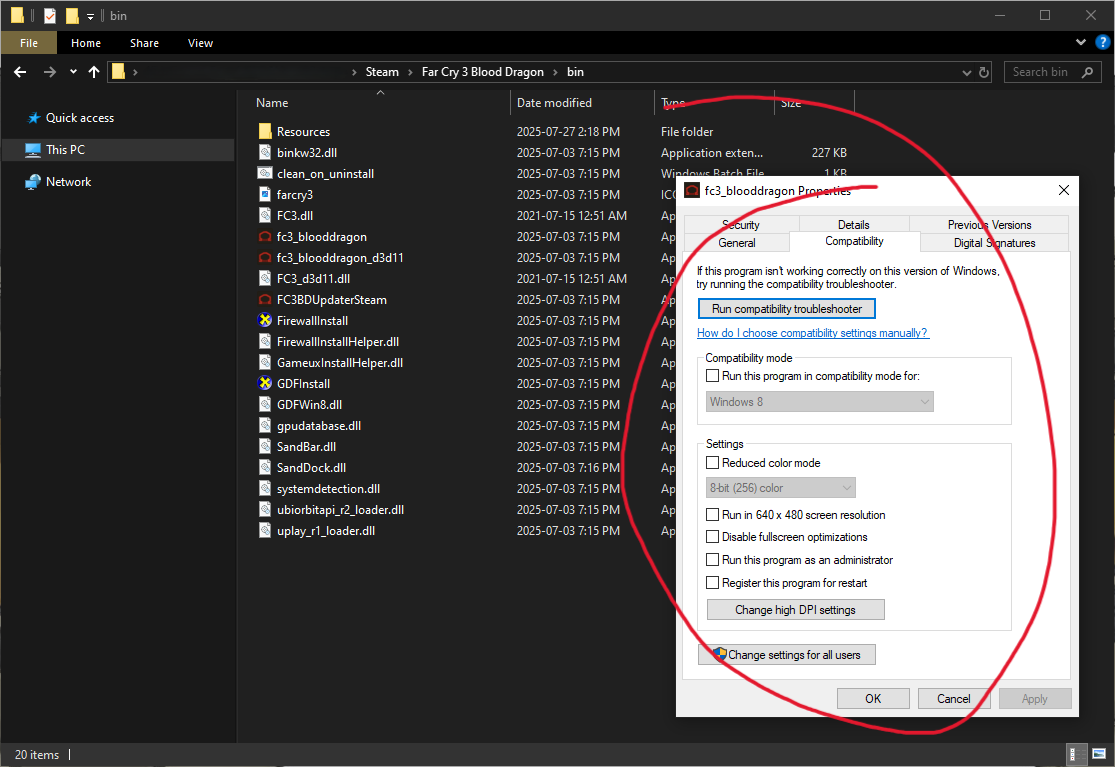Select binkw32.dll file icon

coord(265,152)
